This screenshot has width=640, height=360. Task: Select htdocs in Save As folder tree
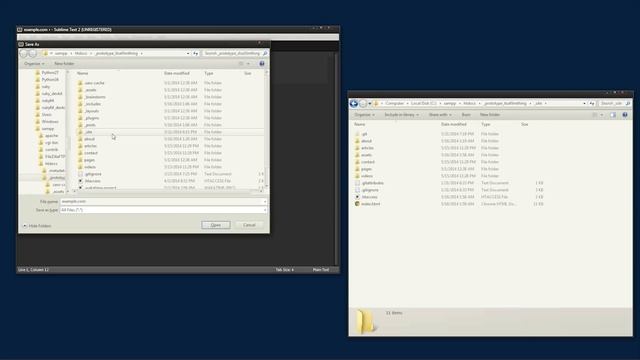click(x=51, y=164)
